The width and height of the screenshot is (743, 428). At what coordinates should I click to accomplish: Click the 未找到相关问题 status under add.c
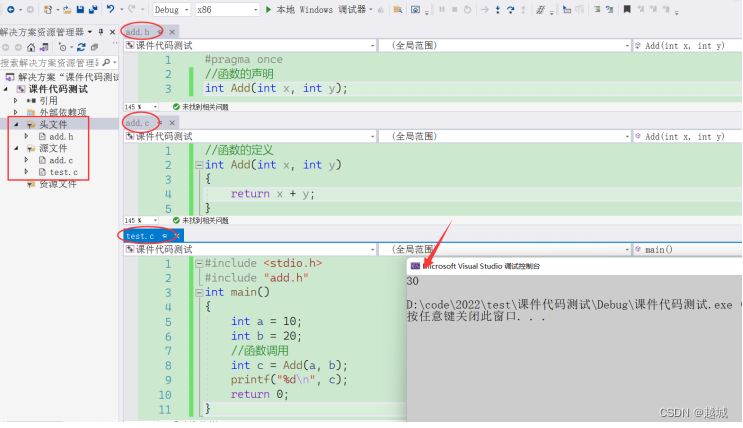201,220
